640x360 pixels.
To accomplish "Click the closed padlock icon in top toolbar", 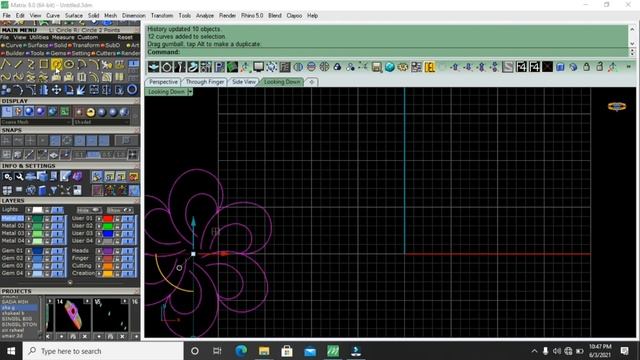I will click(x=587, y=67).
